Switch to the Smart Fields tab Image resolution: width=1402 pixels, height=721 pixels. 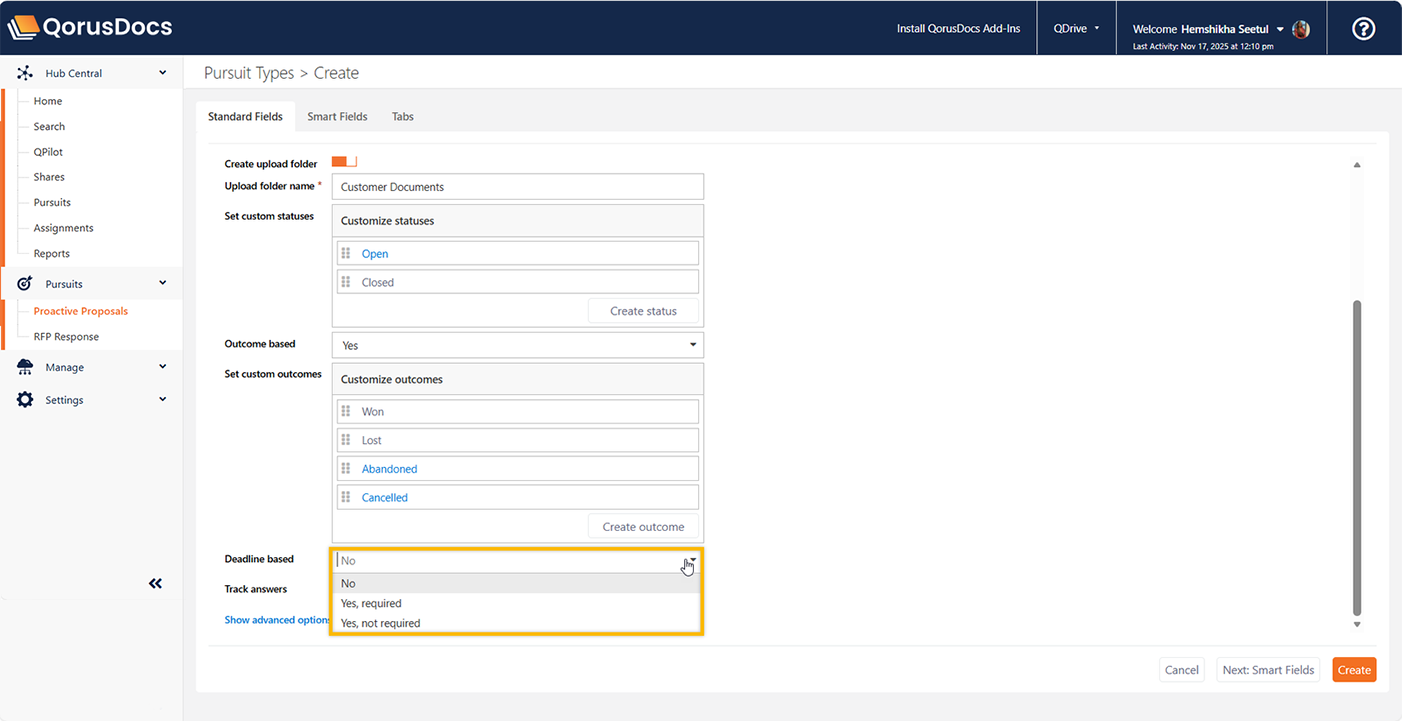pyautogui.click(x=337, y=117)
